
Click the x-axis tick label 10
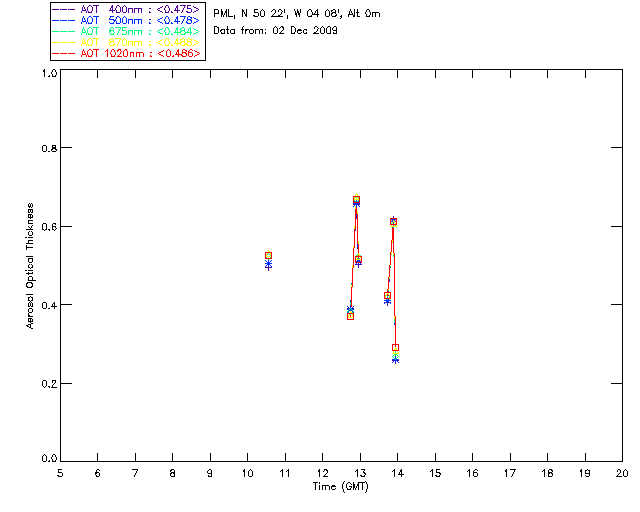(248, 473)
